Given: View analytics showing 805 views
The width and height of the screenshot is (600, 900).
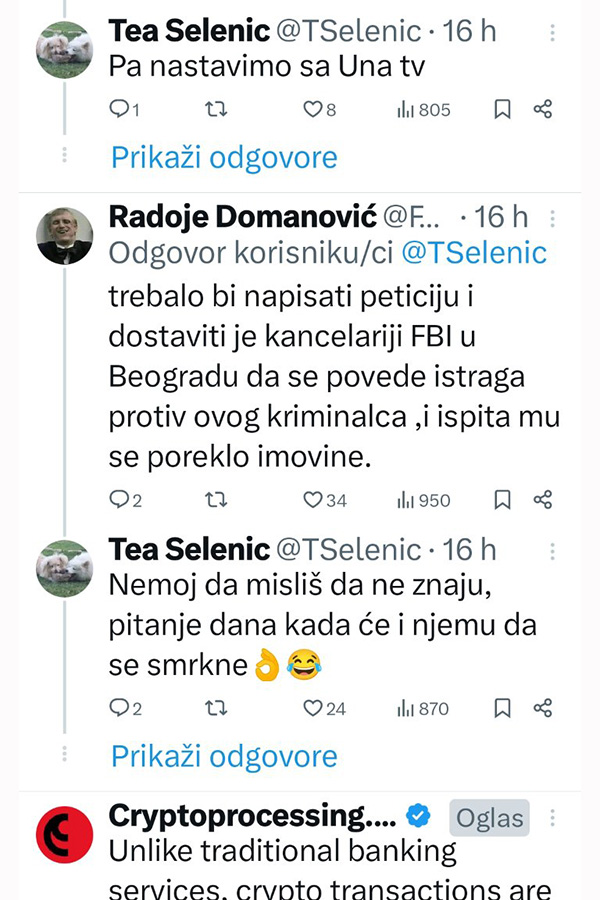Looking at the screenshot, I should coord(424,110).
